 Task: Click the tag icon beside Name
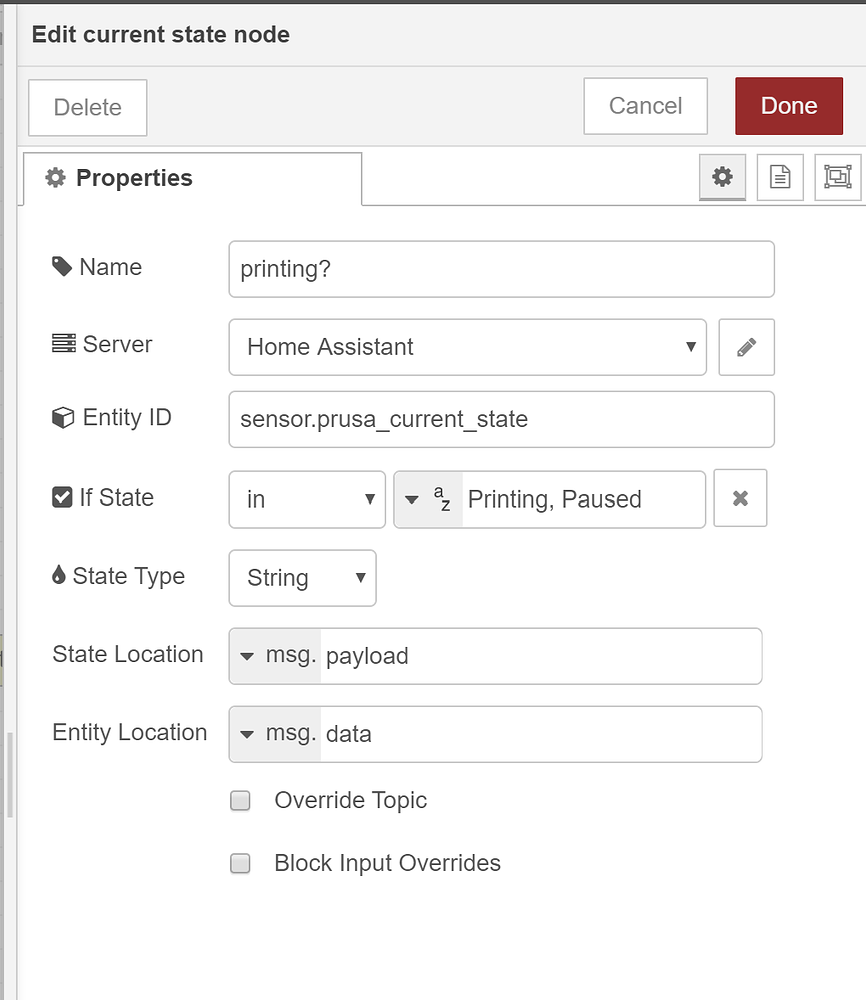[62, 266]
